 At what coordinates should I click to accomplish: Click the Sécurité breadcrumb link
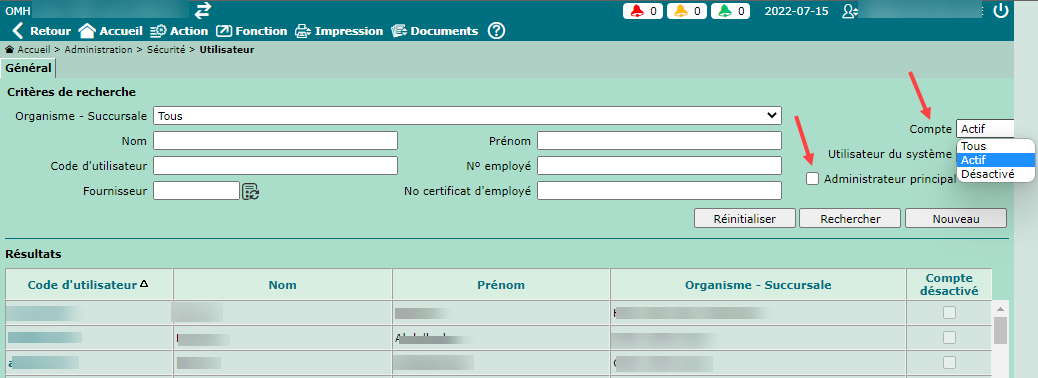(165, 50)
